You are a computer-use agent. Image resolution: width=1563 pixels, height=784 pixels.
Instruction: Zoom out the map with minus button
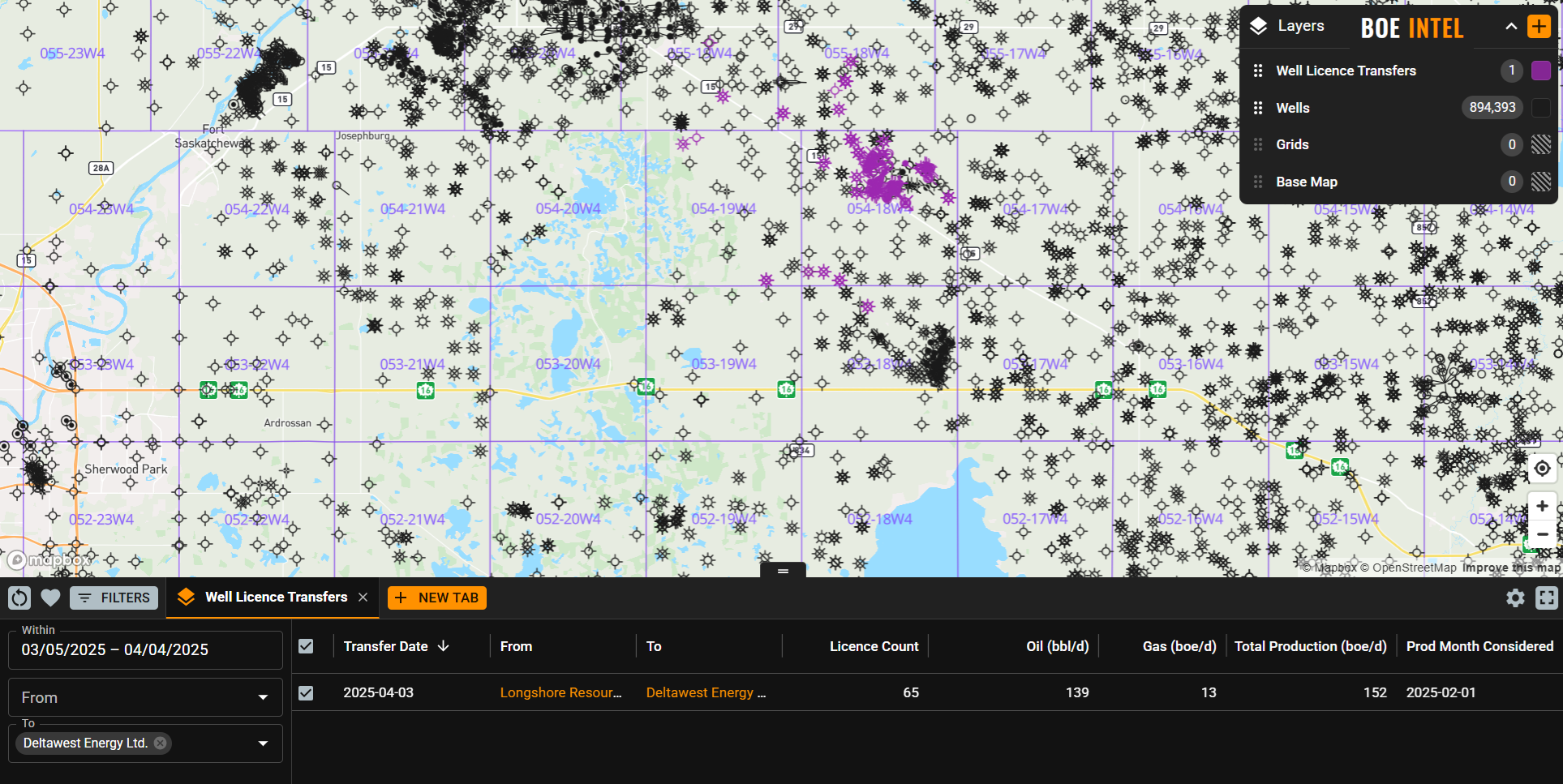1542,534
